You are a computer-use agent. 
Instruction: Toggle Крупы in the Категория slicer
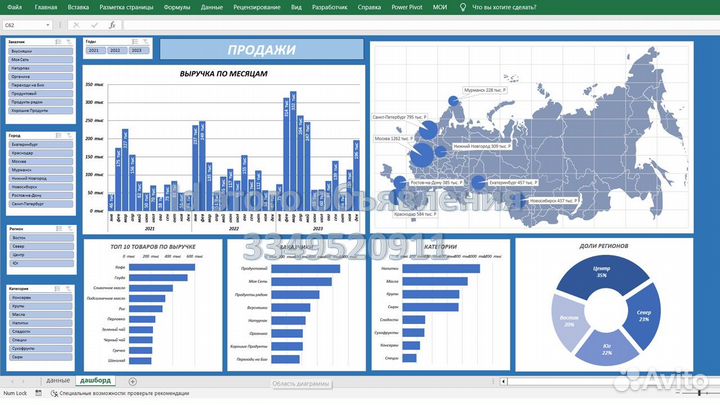(x=40, y=306)
